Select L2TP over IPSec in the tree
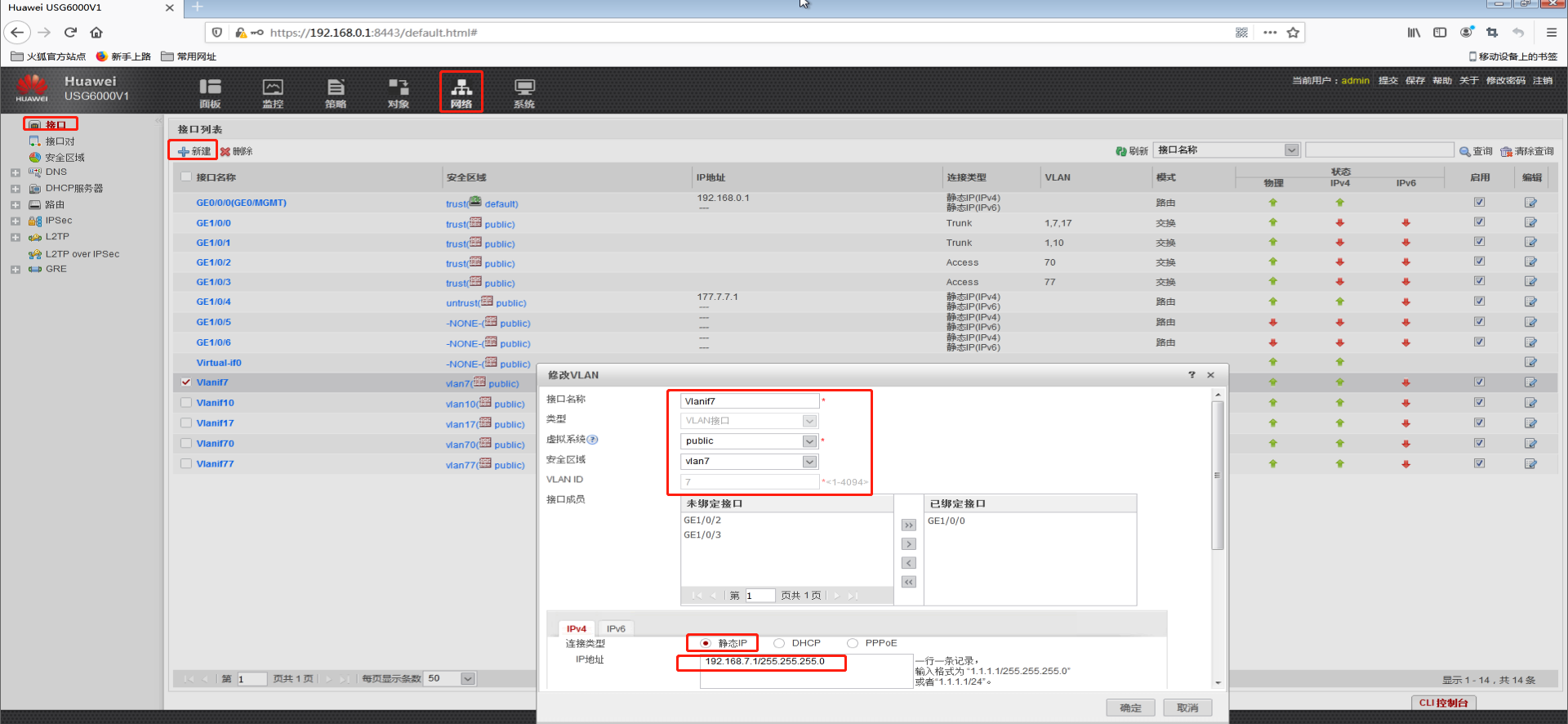 (82, 254)
